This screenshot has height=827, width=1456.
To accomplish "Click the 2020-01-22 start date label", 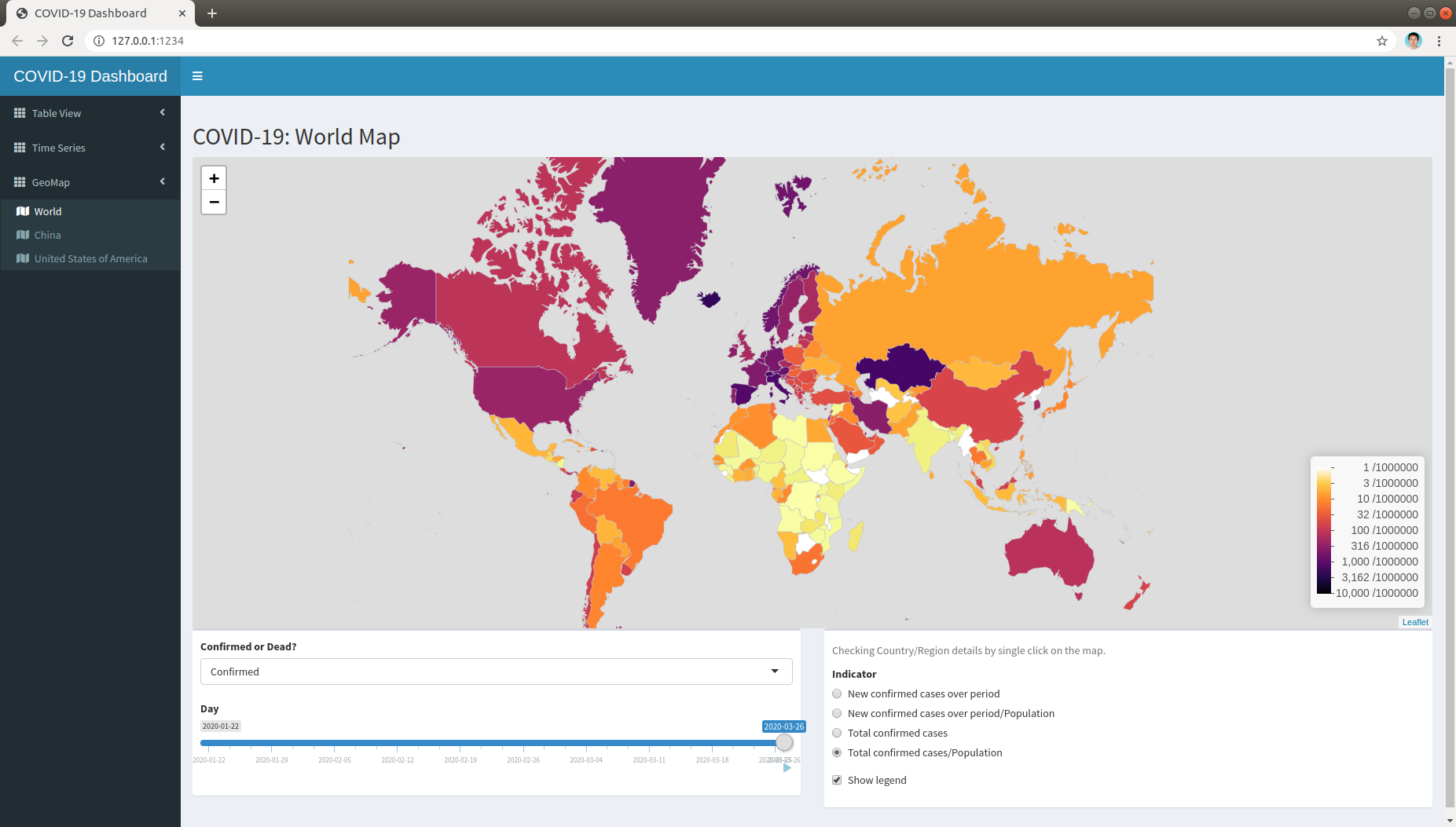I will tap(221, 726).
